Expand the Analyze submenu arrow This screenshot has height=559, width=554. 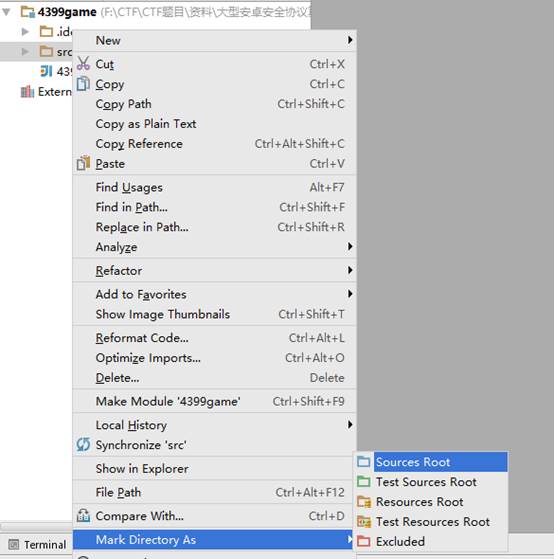point(350,246)
